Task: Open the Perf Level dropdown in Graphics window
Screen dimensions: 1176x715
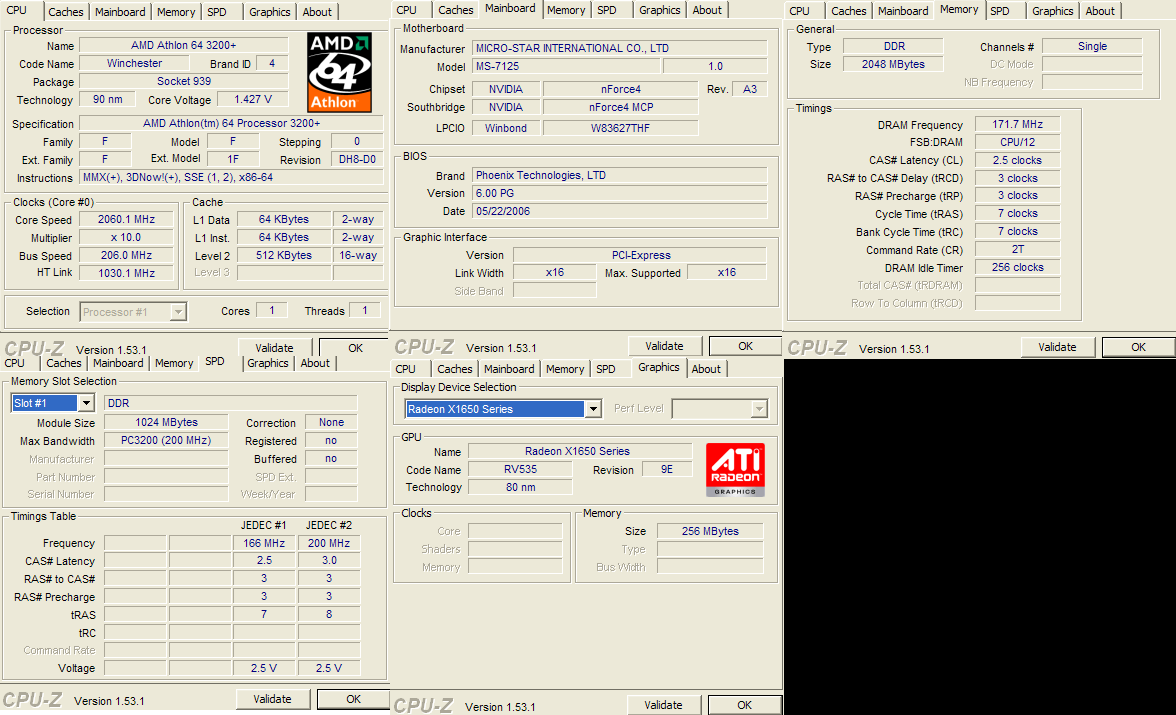Action: click(x=759, y=409)
